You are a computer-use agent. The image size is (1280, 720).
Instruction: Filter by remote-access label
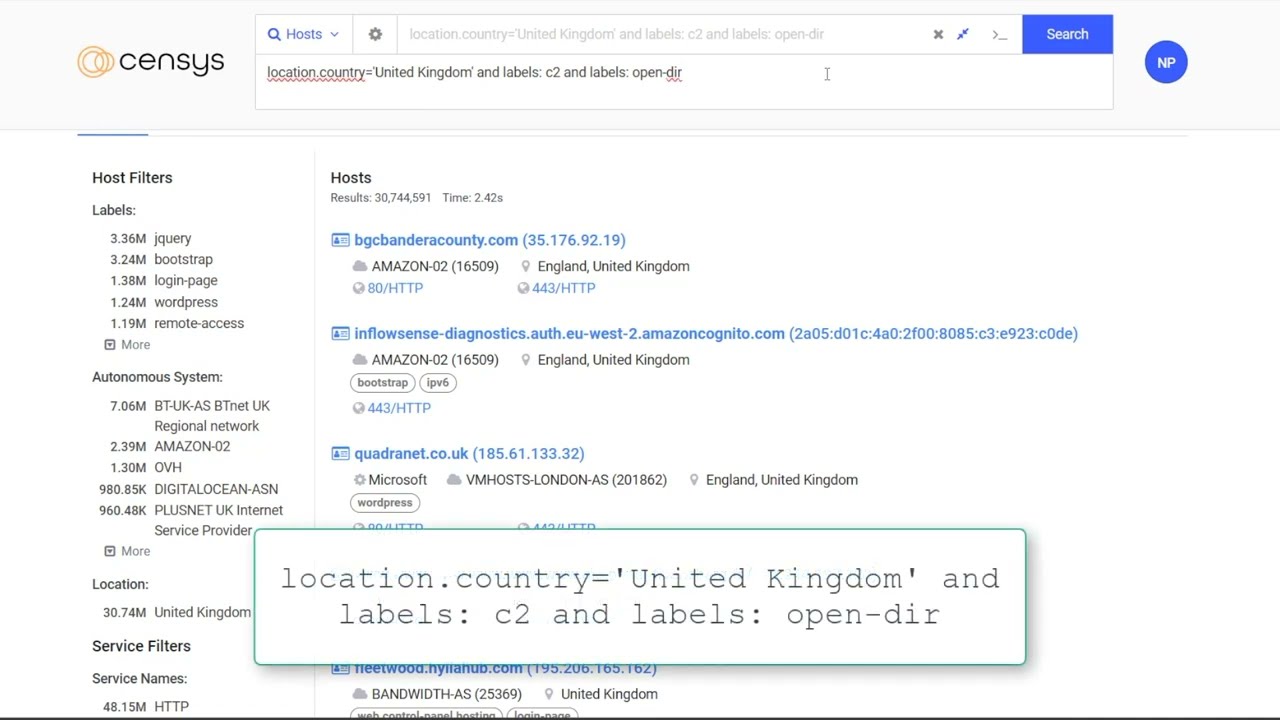click(x=198, y=323)
